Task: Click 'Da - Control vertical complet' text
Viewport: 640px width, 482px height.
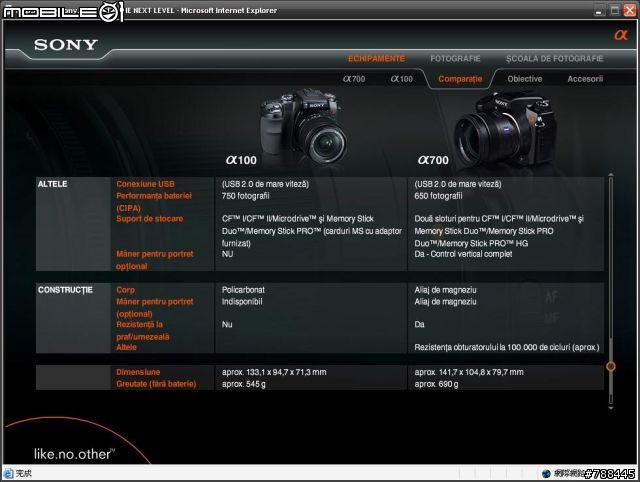Action: 463,254
